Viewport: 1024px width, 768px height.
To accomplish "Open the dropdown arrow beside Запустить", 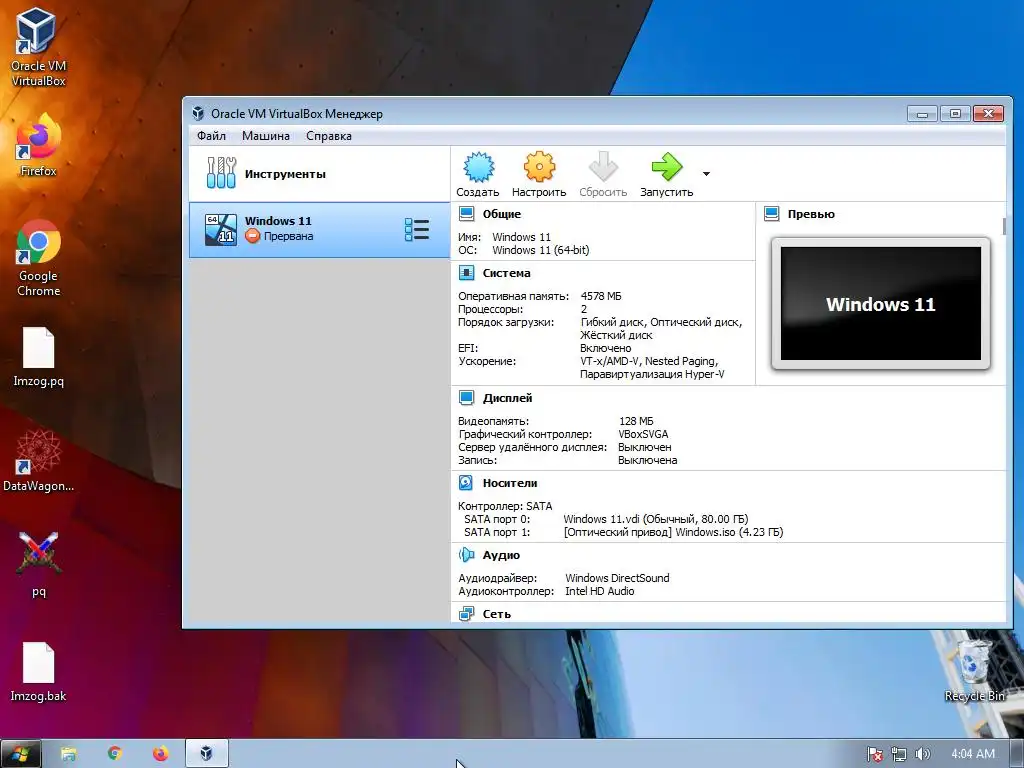I will point(706,174).
